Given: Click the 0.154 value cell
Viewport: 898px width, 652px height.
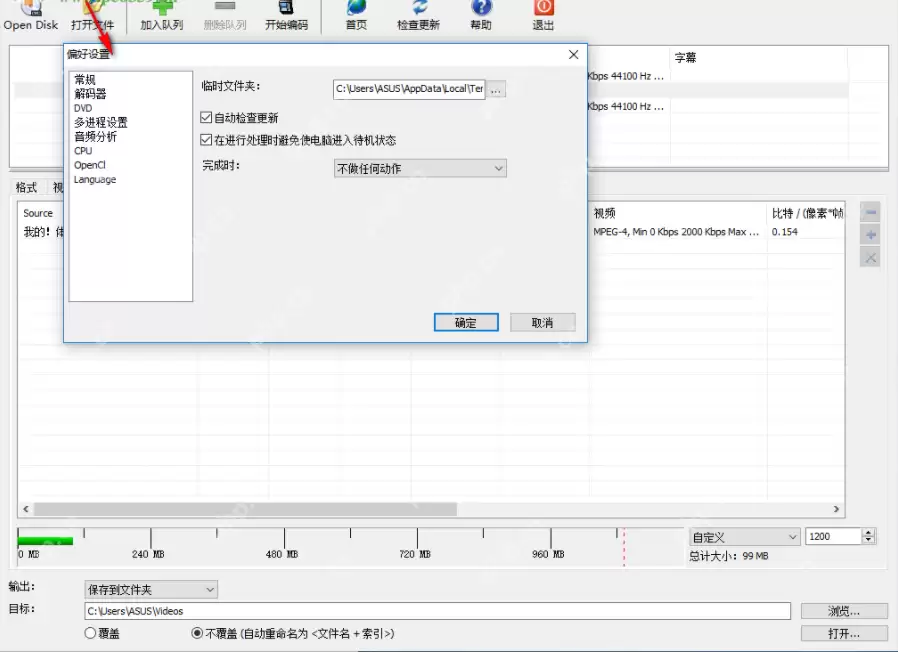Looking at the screenshot, I should (785, 232).
